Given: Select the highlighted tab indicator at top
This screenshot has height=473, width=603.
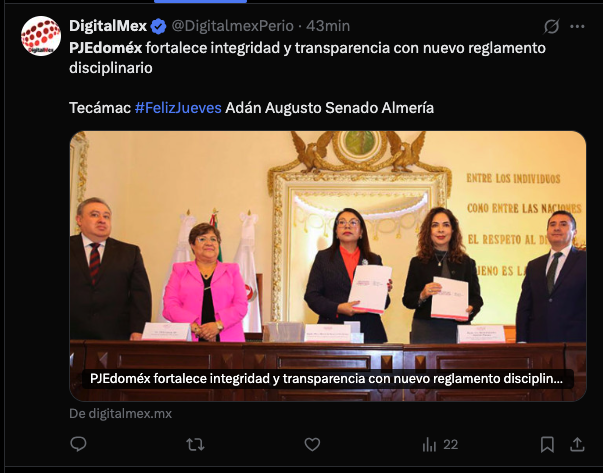Looking at the screenshot, I should (x=200, y=2).
